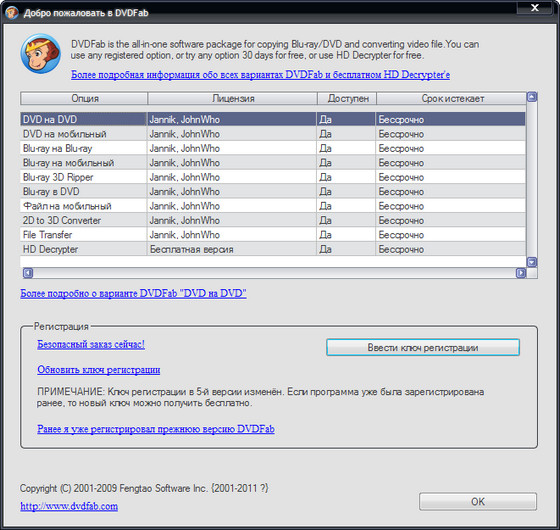
Task: Click the horizontal scroll left arrow
Action: tap(28, 273)
